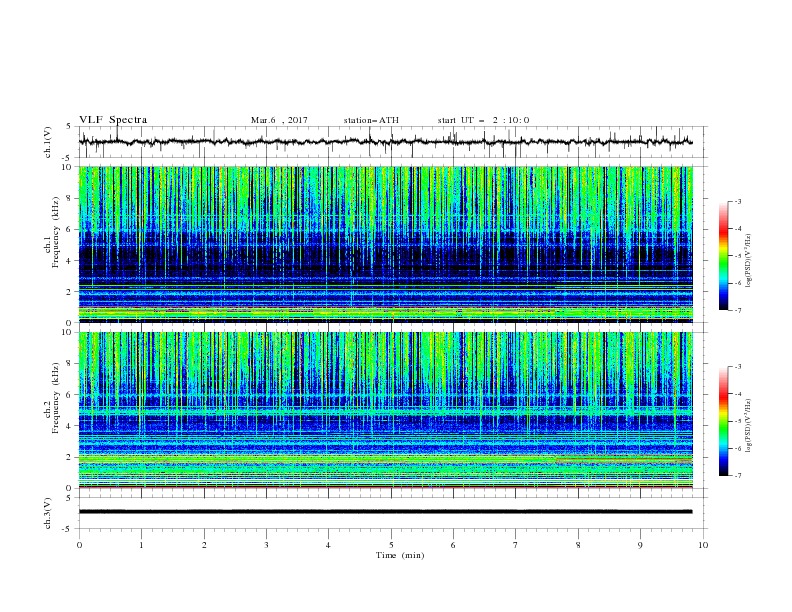Image resolution: width=792 pixels, height=612 pixels.
Task: Click the "VLF Spectra" title text
Action: [113, 120]
